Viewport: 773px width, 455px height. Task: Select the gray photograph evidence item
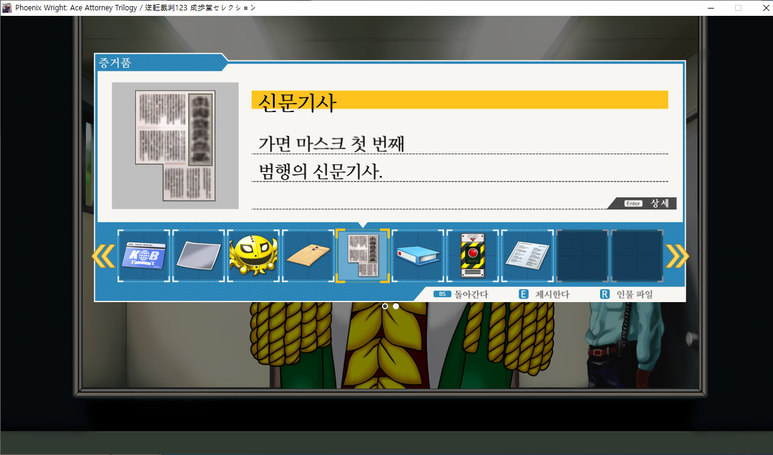click(198, 256)
